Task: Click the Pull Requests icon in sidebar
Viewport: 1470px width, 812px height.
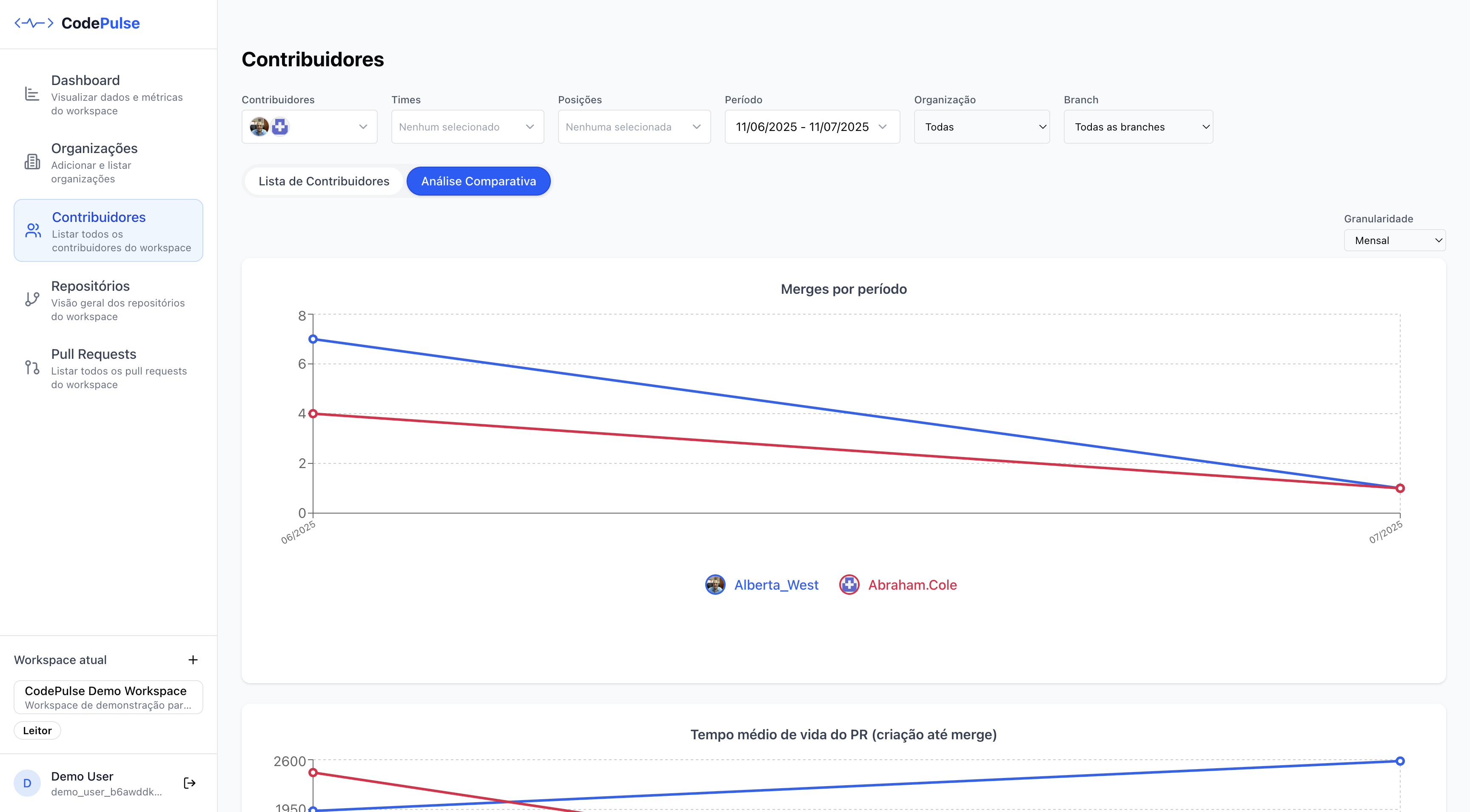Action: pos(32,367)
